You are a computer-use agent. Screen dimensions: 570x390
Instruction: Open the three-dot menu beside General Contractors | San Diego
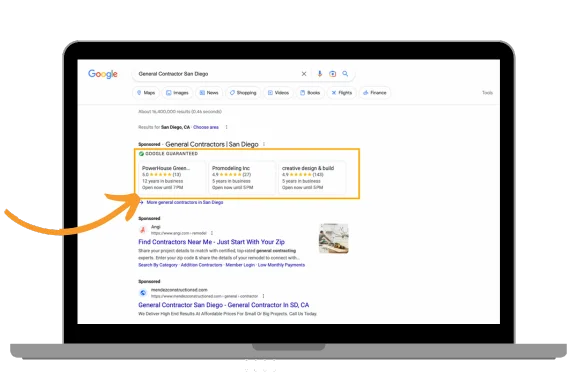point(264,144)
